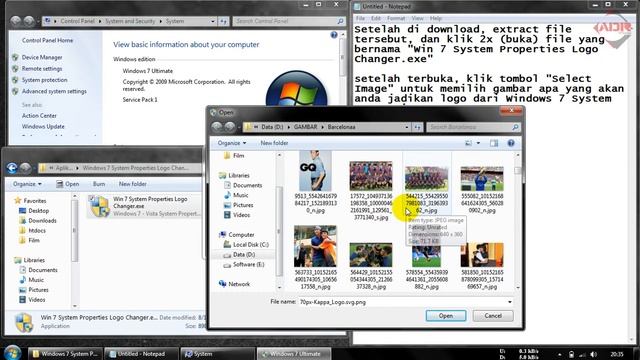The height and width of the screenshot is (360, 640).
Task: Open Organize dropdown in the Explorer window
Action: [27, 184]
